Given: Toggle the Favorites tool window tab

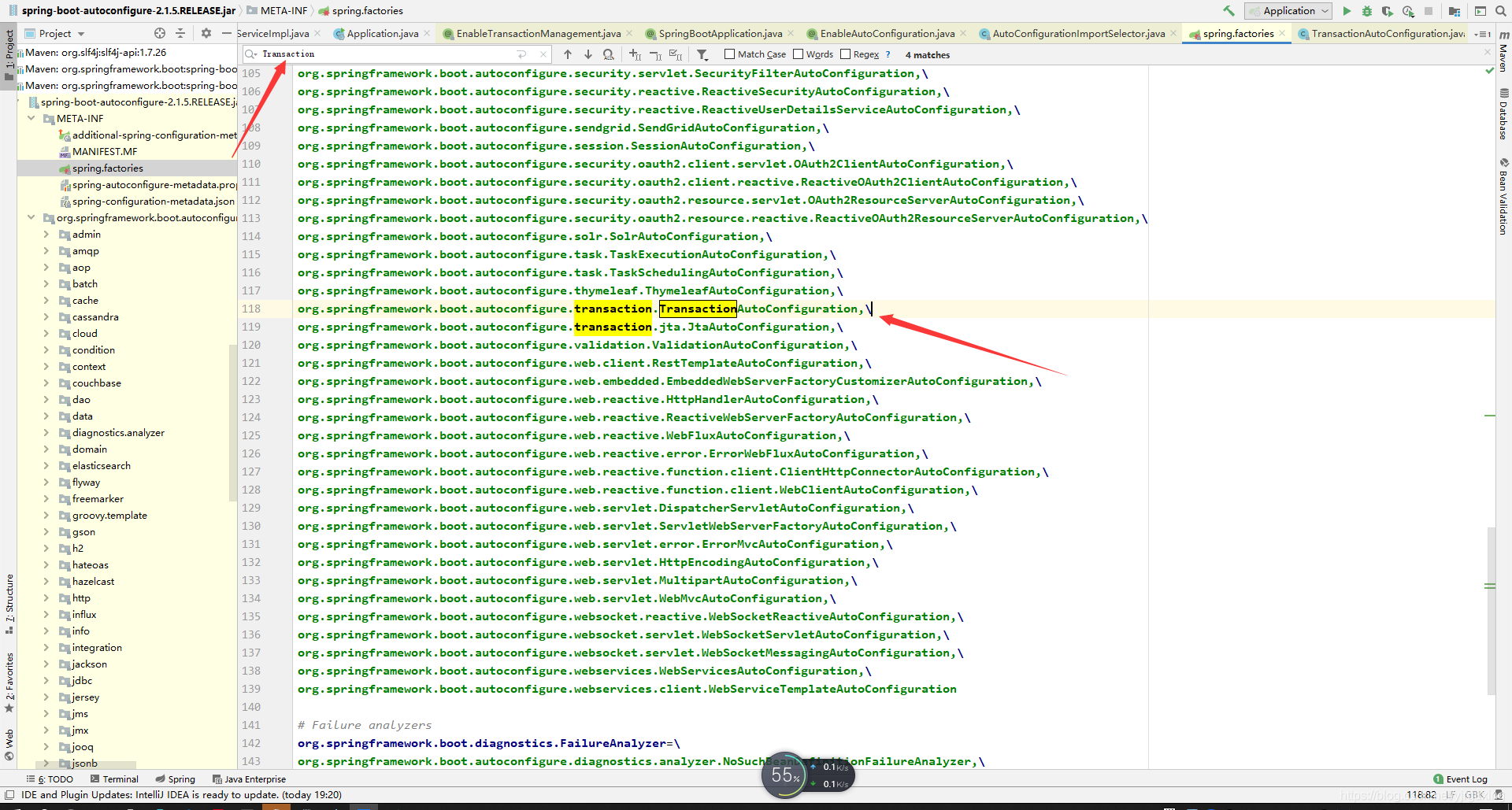Looking at the screenshot, I should pos(9,682).
